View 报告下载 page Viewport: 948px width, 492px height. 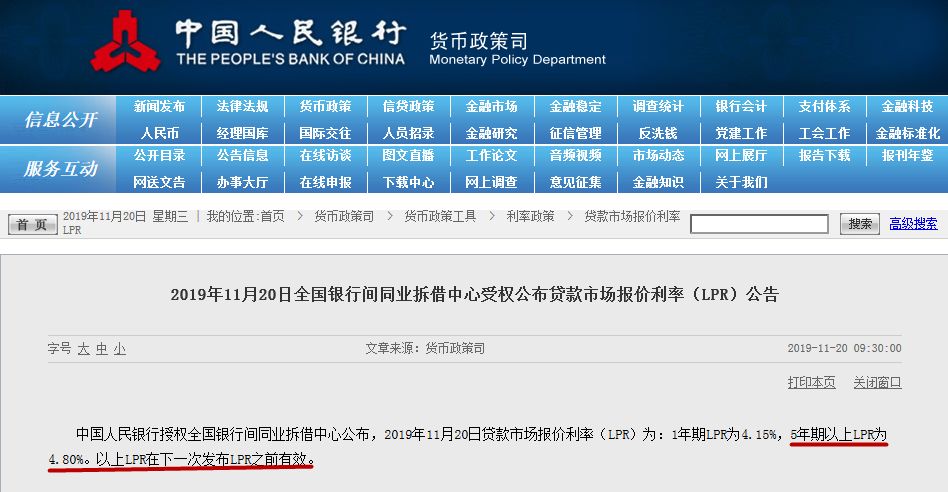coord(825,155)
